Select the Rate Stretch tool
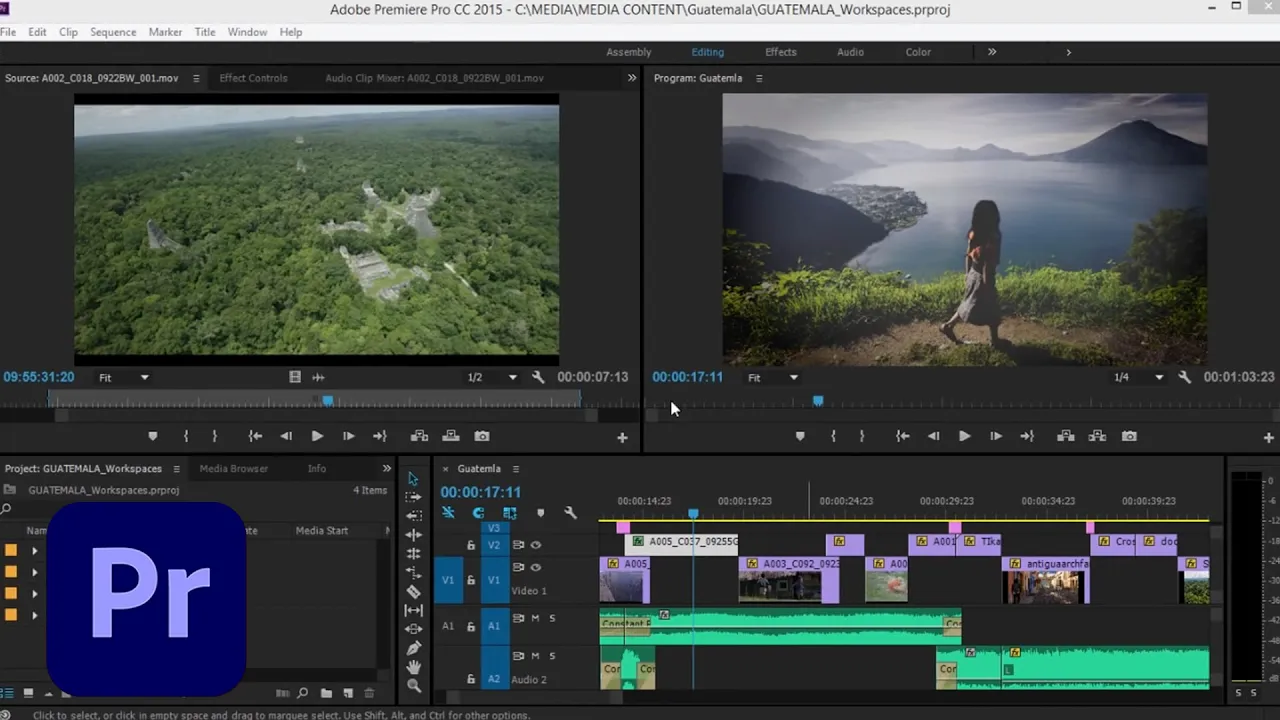1280x720 pixels. coord(414,572)
